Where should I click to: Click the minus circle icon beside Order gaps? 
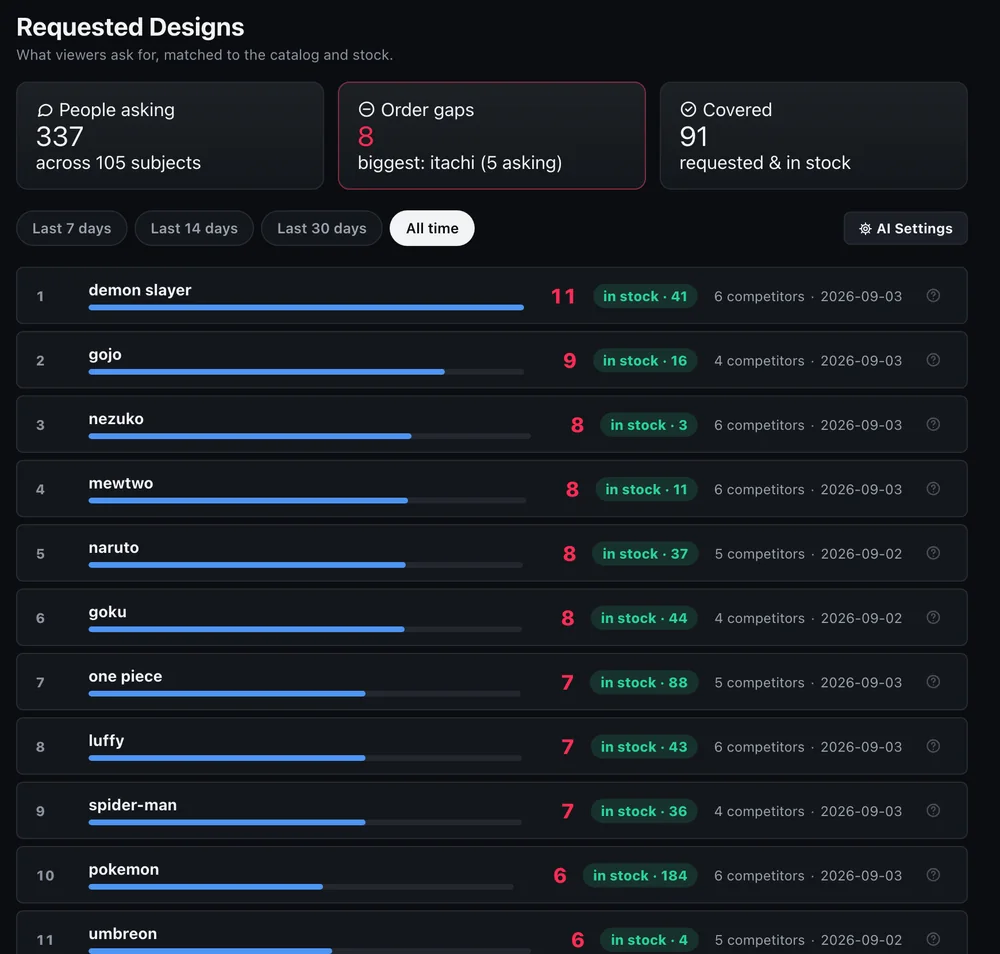tap(366, 109)
